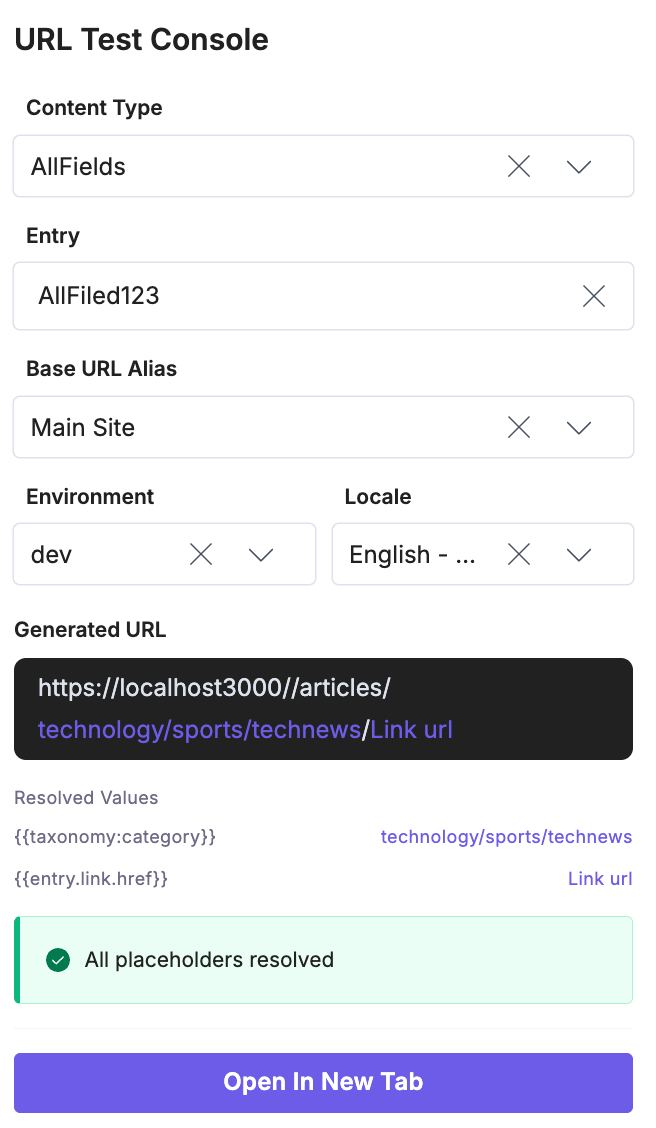The image size is (656, 1128).
Task: Expand the Content Type dropdown chevron
Action: tap(579, 167)
